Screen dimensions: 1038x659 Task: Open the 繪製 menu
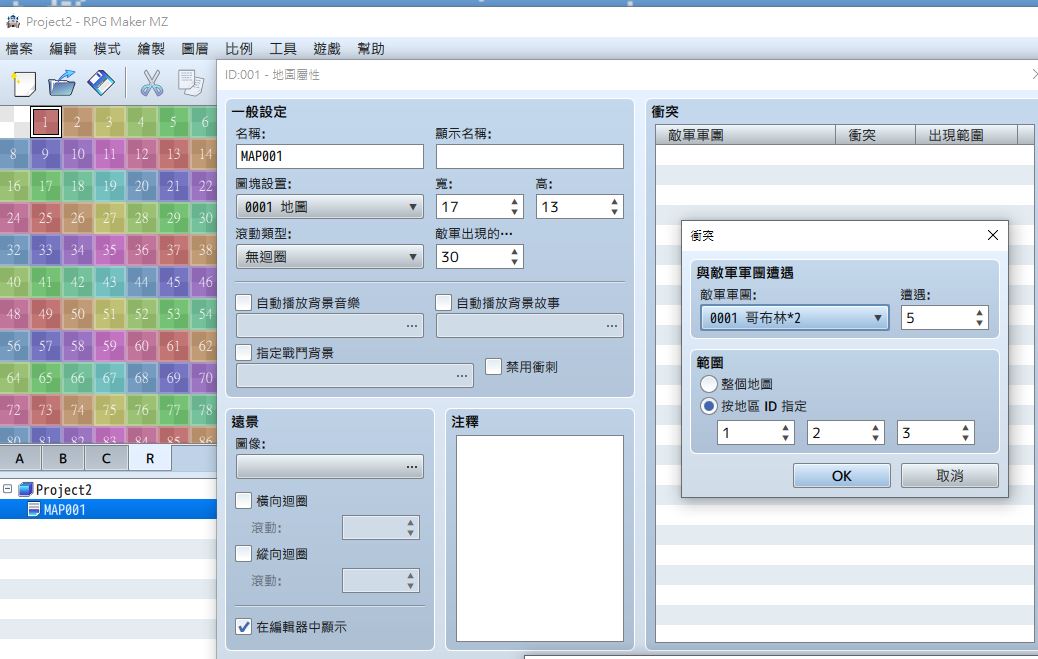[151, 48]
